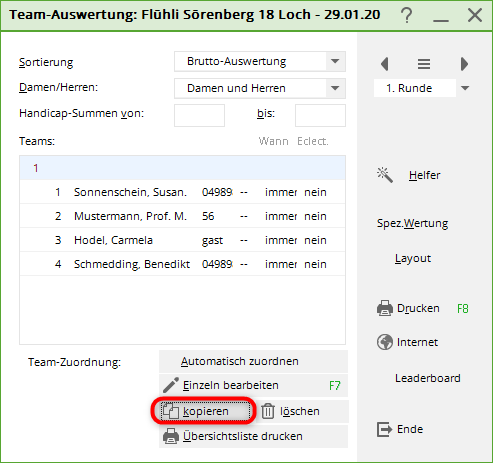Expand the Sortierung Brutto-Auswertung dropdown

(x=335, y=61)
